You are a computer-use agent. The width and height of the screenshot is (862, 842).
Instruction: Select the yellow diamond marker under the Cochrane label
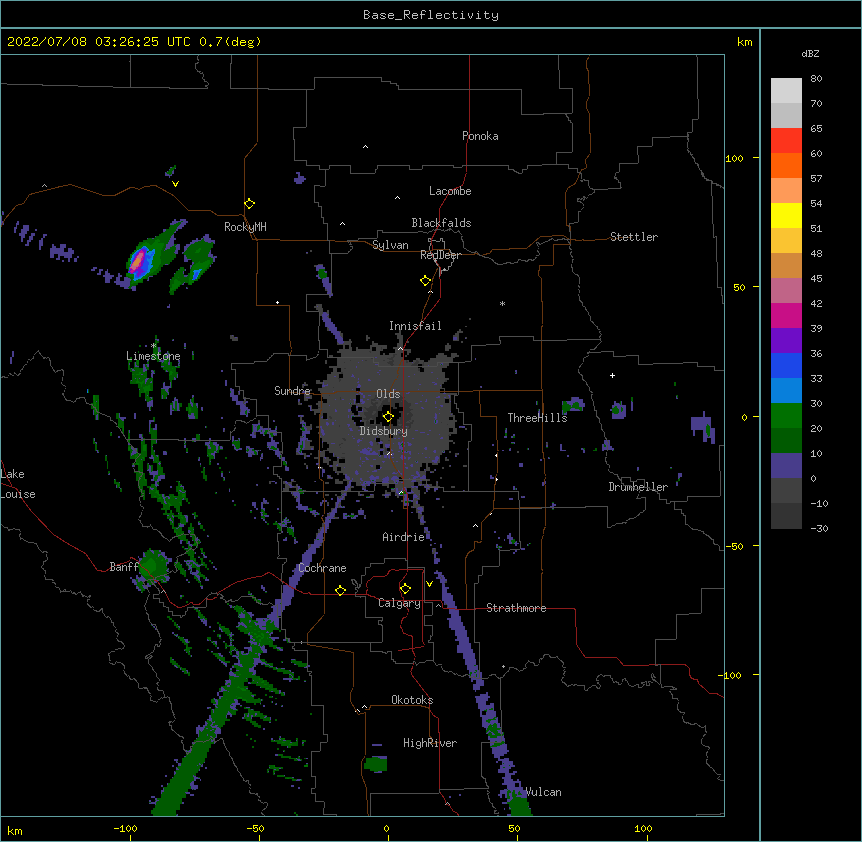340,590
